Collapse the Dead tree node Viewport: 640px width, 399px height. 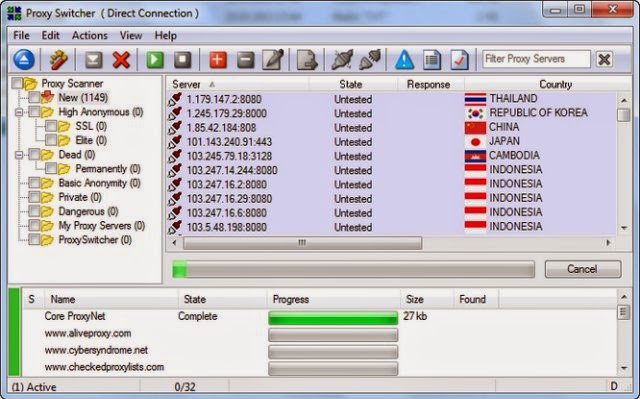pos(19,155)
